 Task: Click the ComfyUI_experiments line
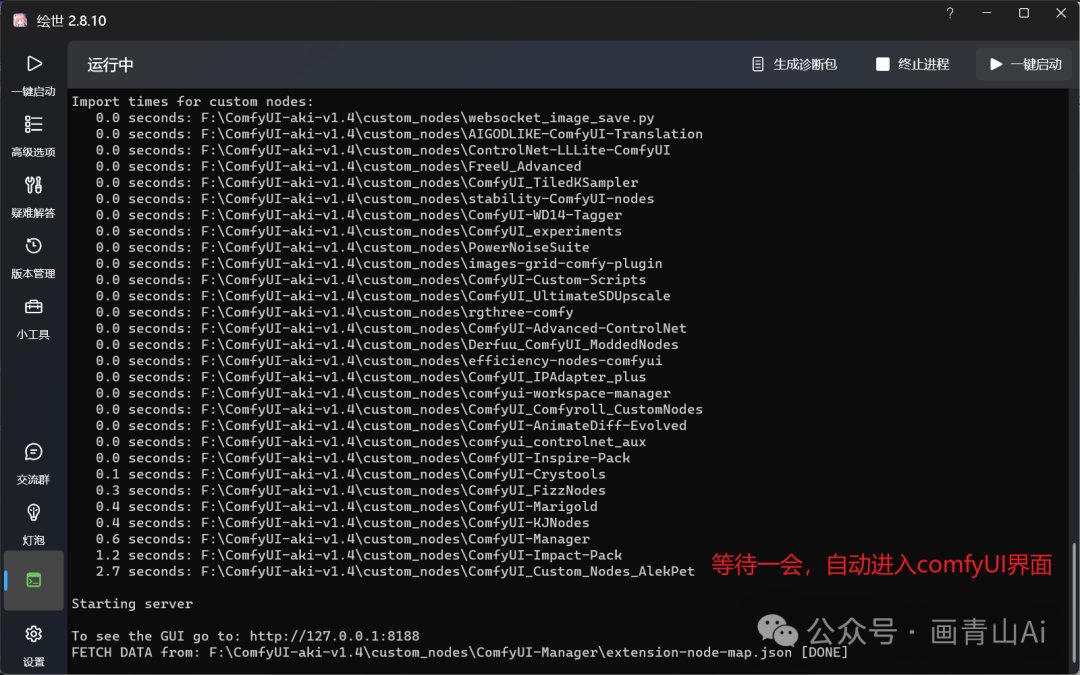[x=358, y=231]
